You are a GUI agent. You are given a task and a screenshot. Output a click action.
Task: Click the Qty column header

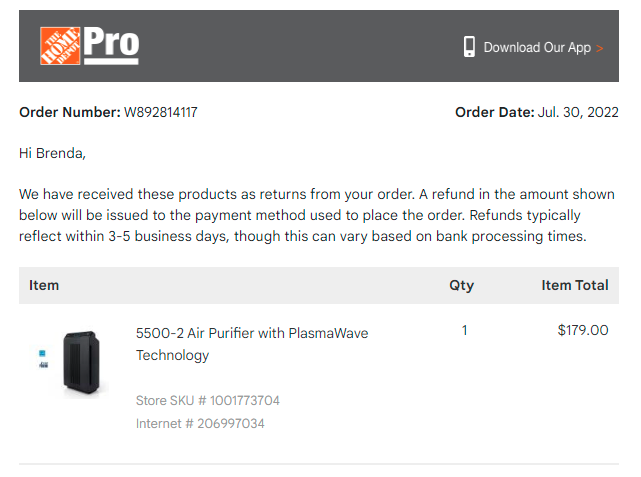tap(462, 285)
